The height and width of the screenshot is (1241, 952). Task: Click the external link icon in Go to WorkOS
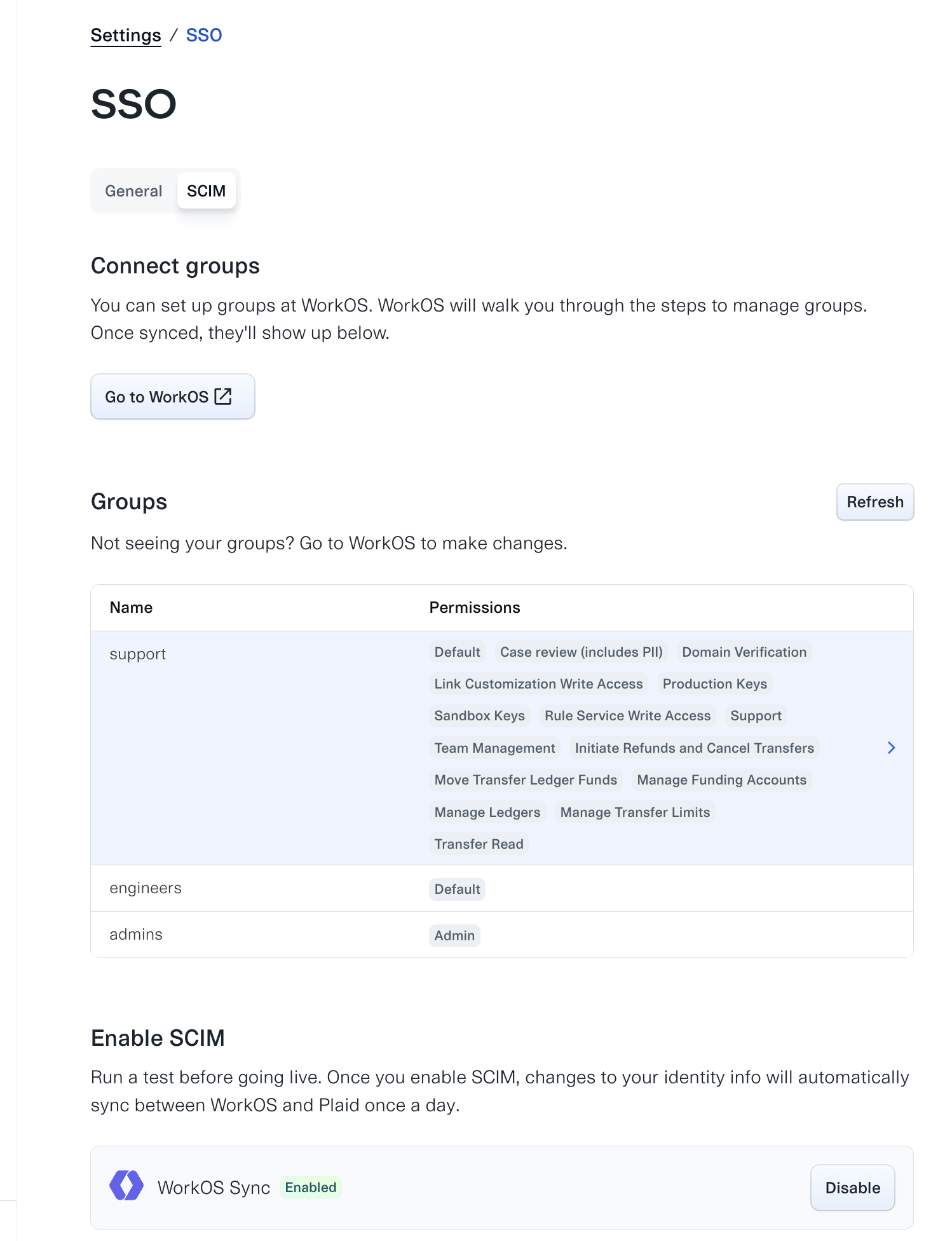click(x=223, y=396)
